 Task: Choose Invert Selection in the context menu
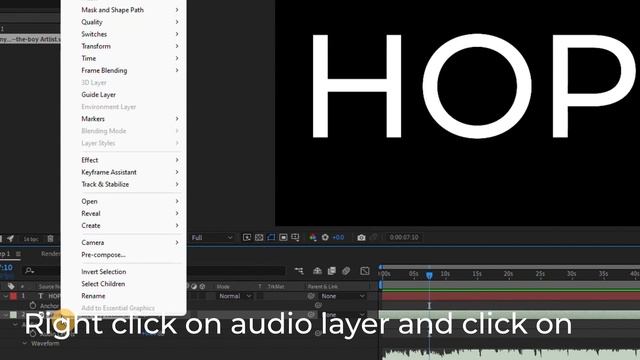click(x=124, y=272)
